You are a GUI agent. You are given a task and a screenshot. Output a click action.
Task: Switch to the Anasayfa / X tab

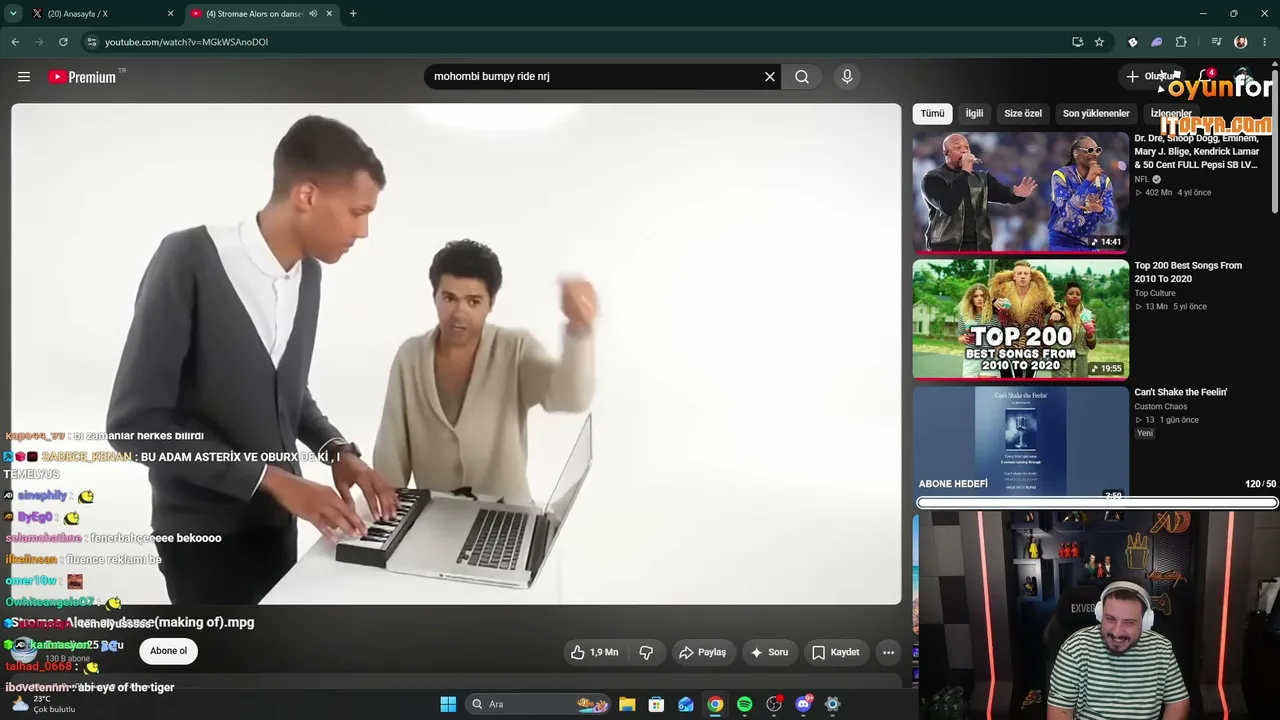point(103,14)
